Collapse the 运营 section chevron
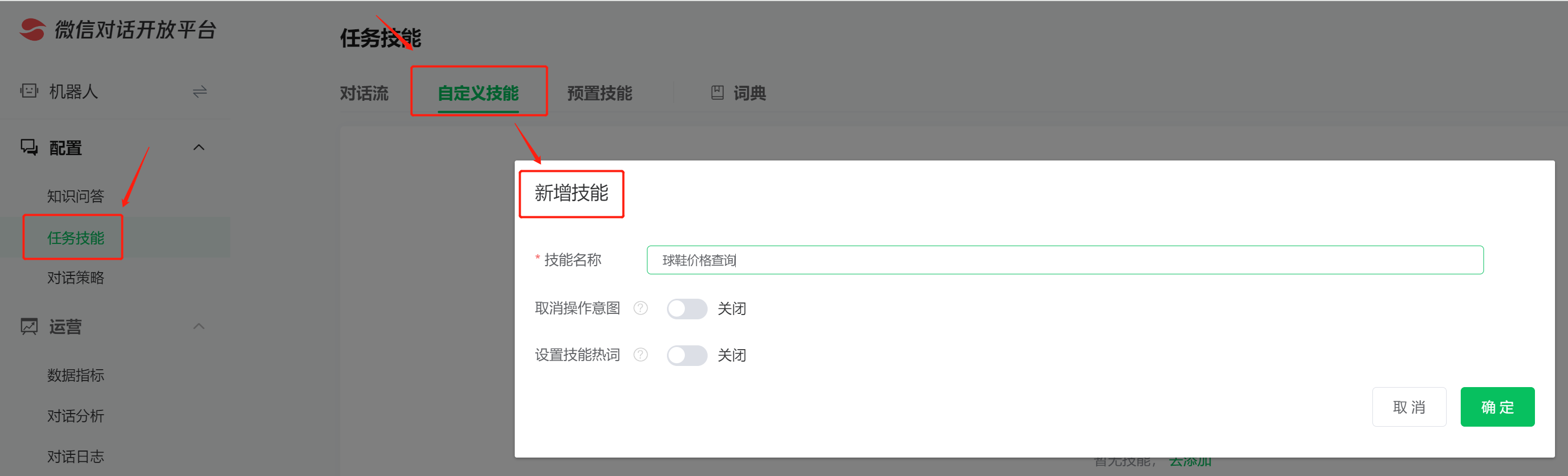1568x476 pixels. (x=198, y=326)
